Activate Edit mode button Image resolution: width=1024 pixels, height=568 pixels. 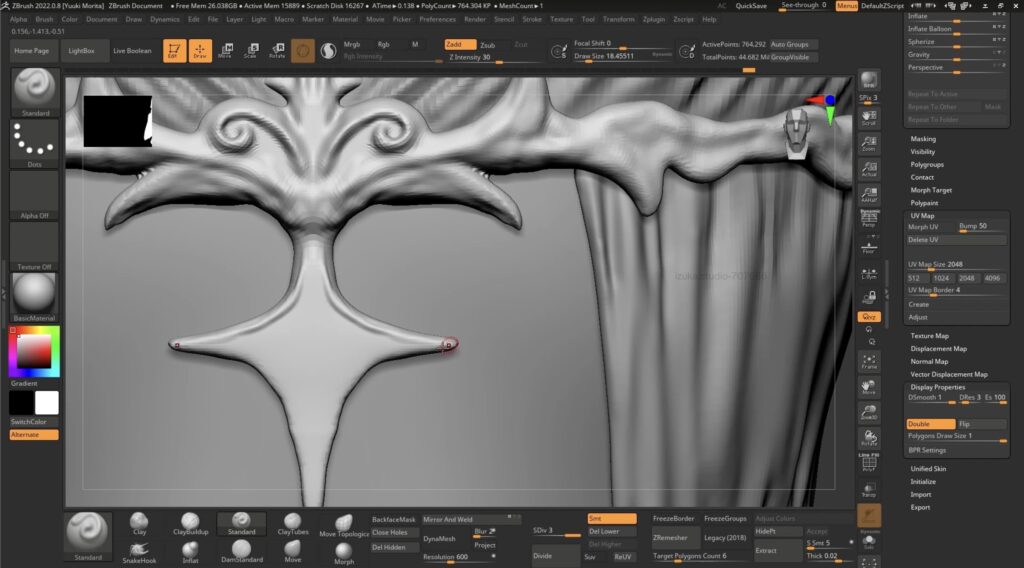coord(175,50)
